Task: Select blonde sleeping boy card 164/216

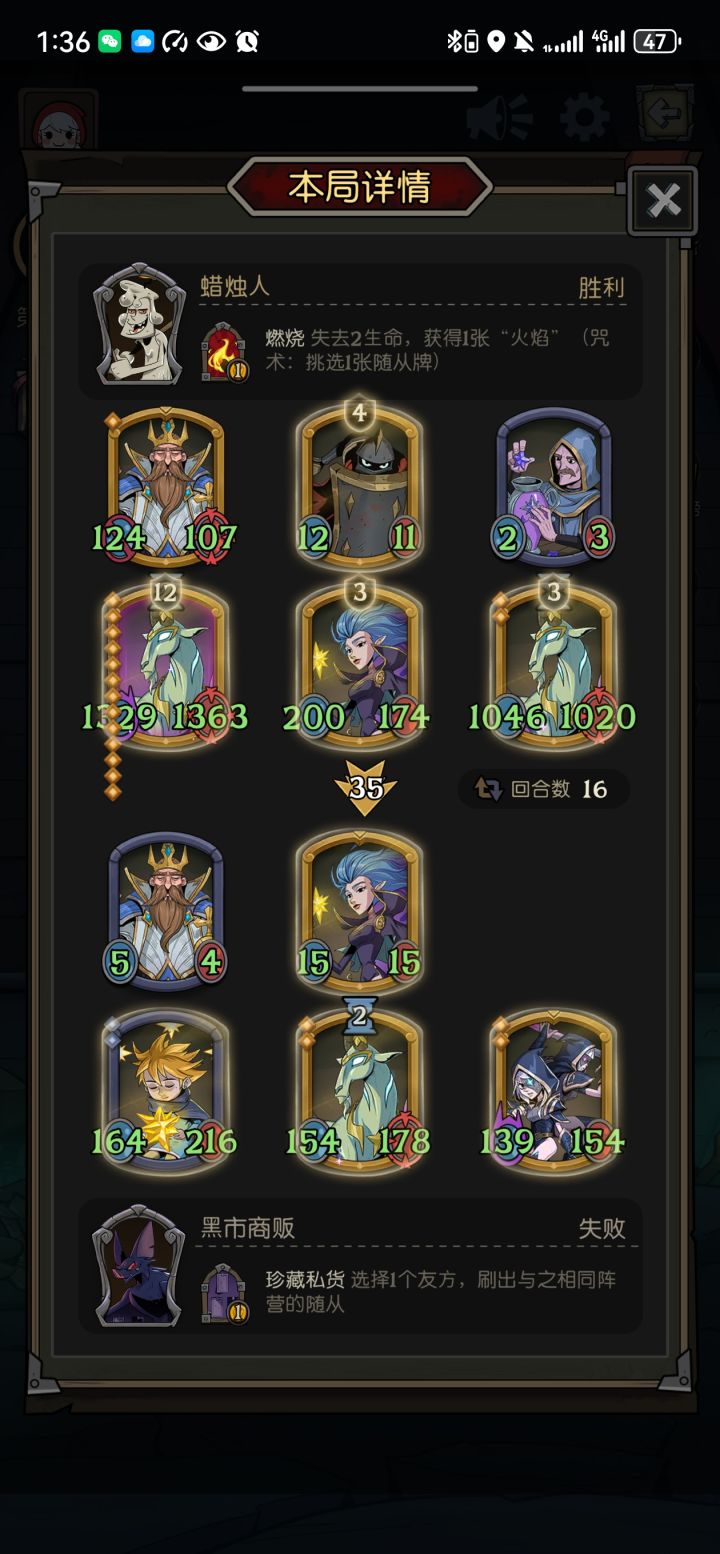Action: coord(165,1092)
